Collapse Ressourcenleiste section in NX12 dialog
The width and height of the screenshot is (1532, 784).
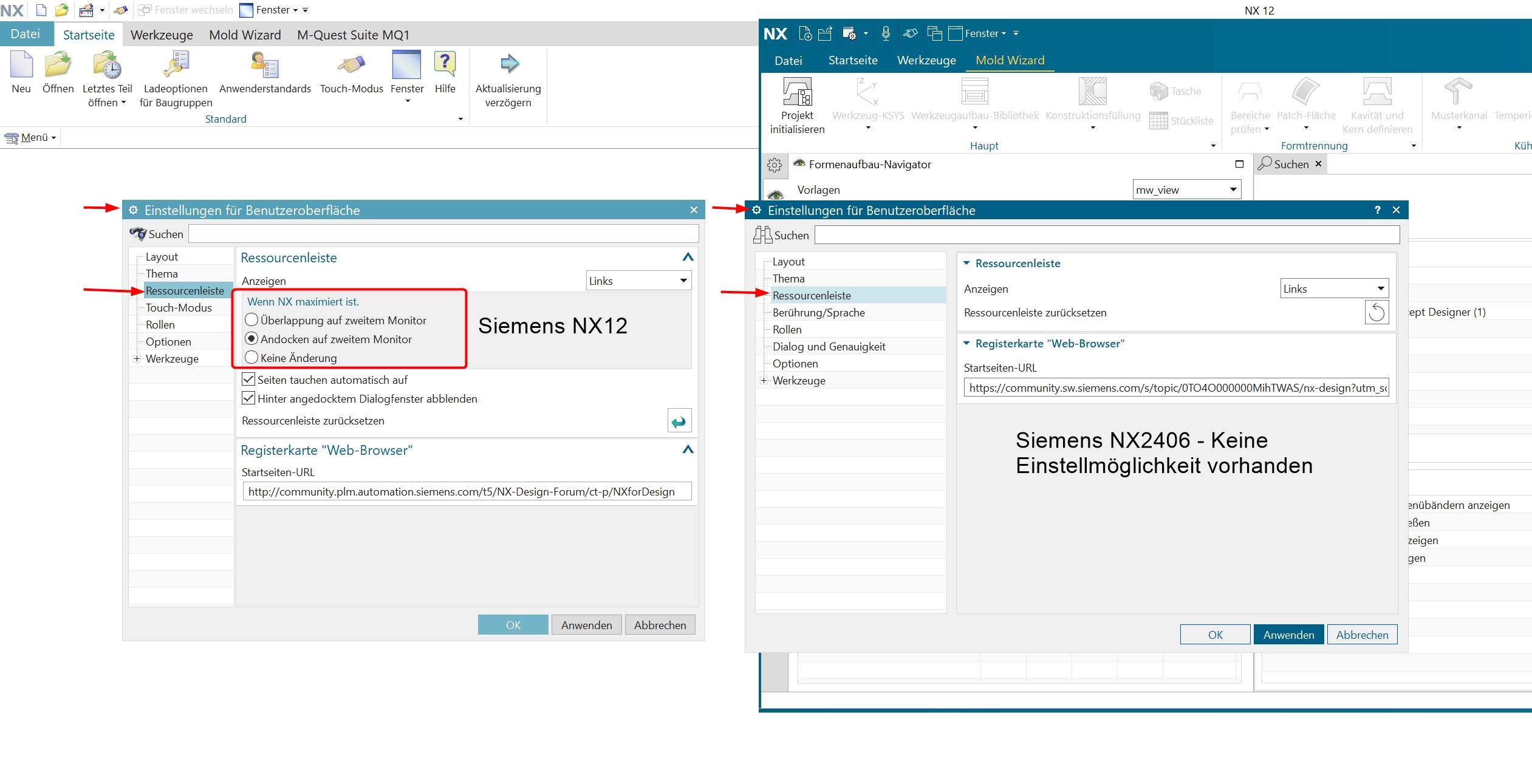click(x=688, y=257)
